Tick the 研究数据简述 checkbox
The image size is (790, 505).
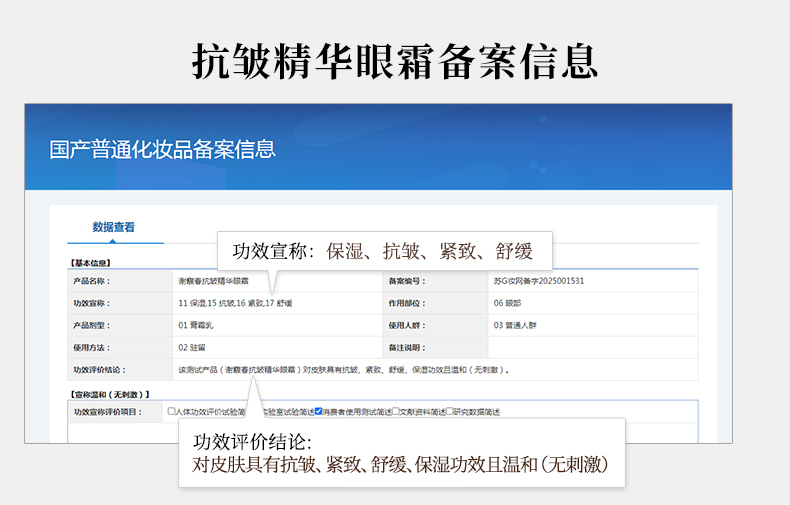pos(450,411)
